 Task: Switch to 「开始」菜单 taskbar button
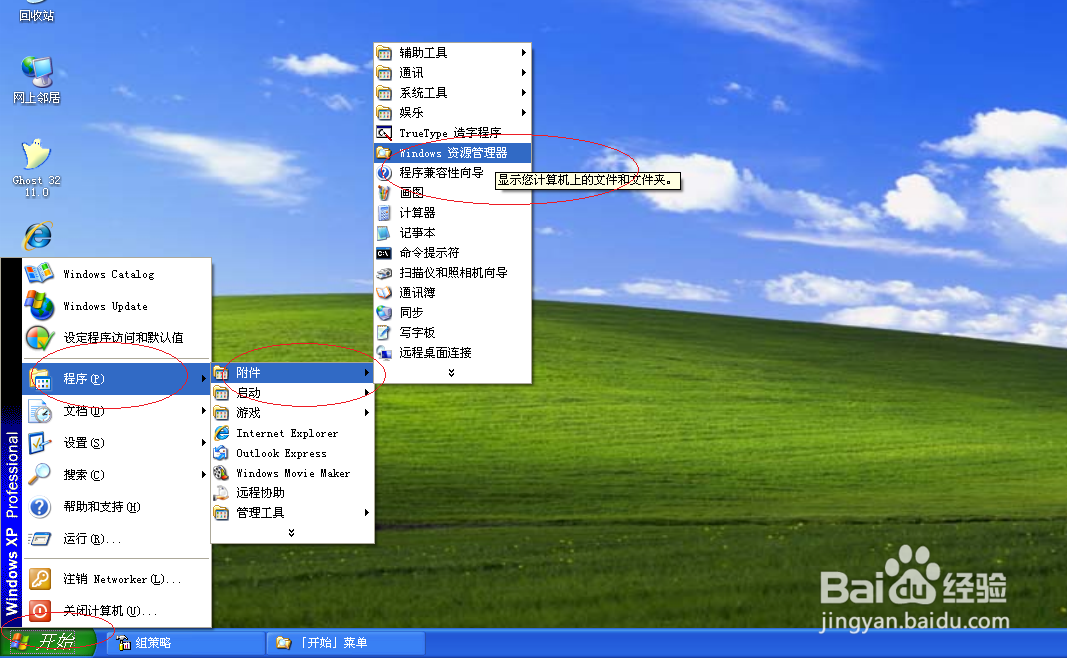[348, 643]
